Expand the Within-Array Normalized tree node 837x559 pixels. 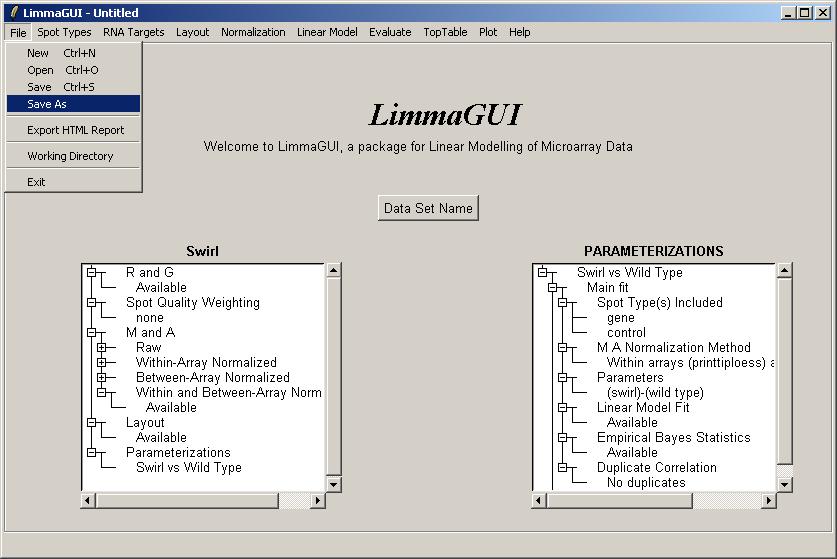tap(101, 363)
